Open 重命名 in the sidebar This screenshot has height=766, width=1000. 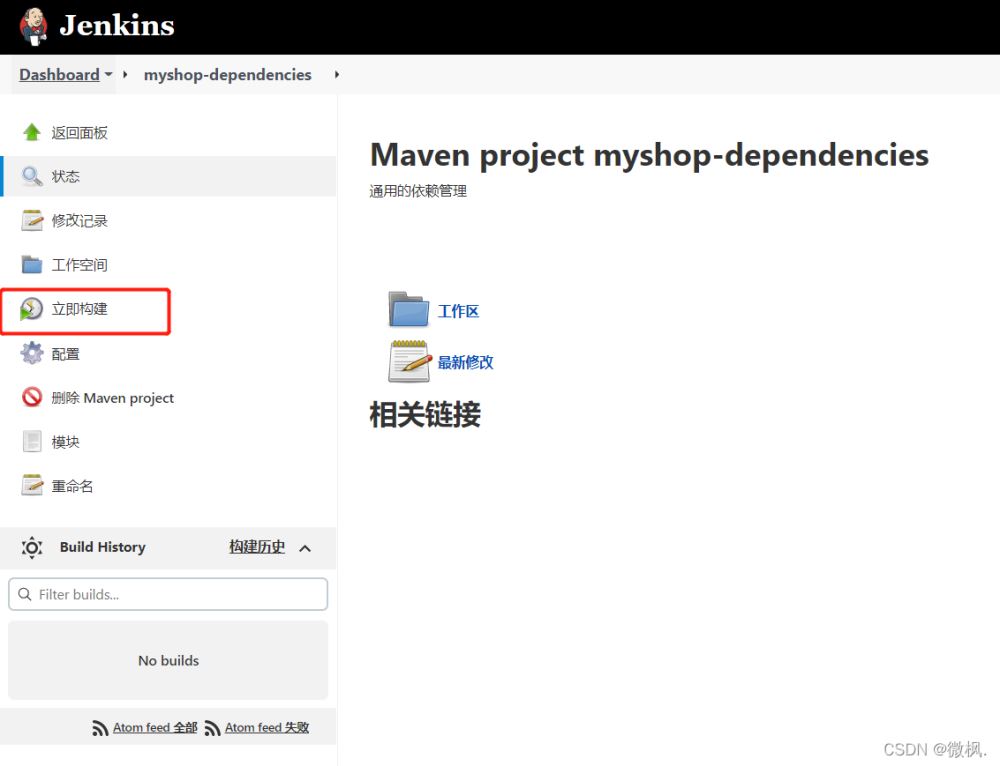click(72, 486)
